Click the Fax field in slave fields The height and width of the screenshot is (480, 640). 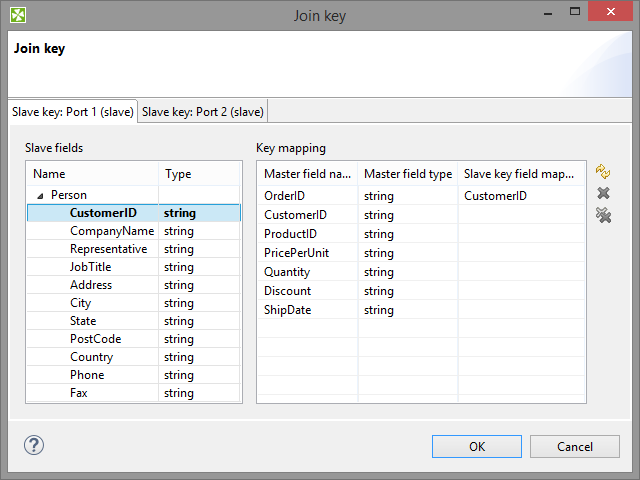(x=79, y=393)
